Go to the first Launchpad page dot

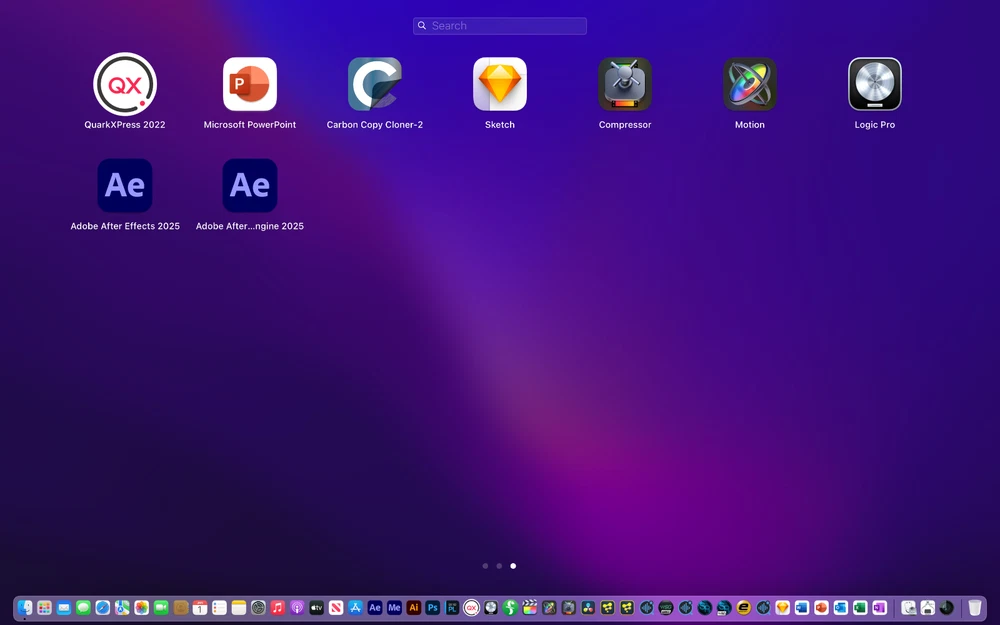[485, 566]
